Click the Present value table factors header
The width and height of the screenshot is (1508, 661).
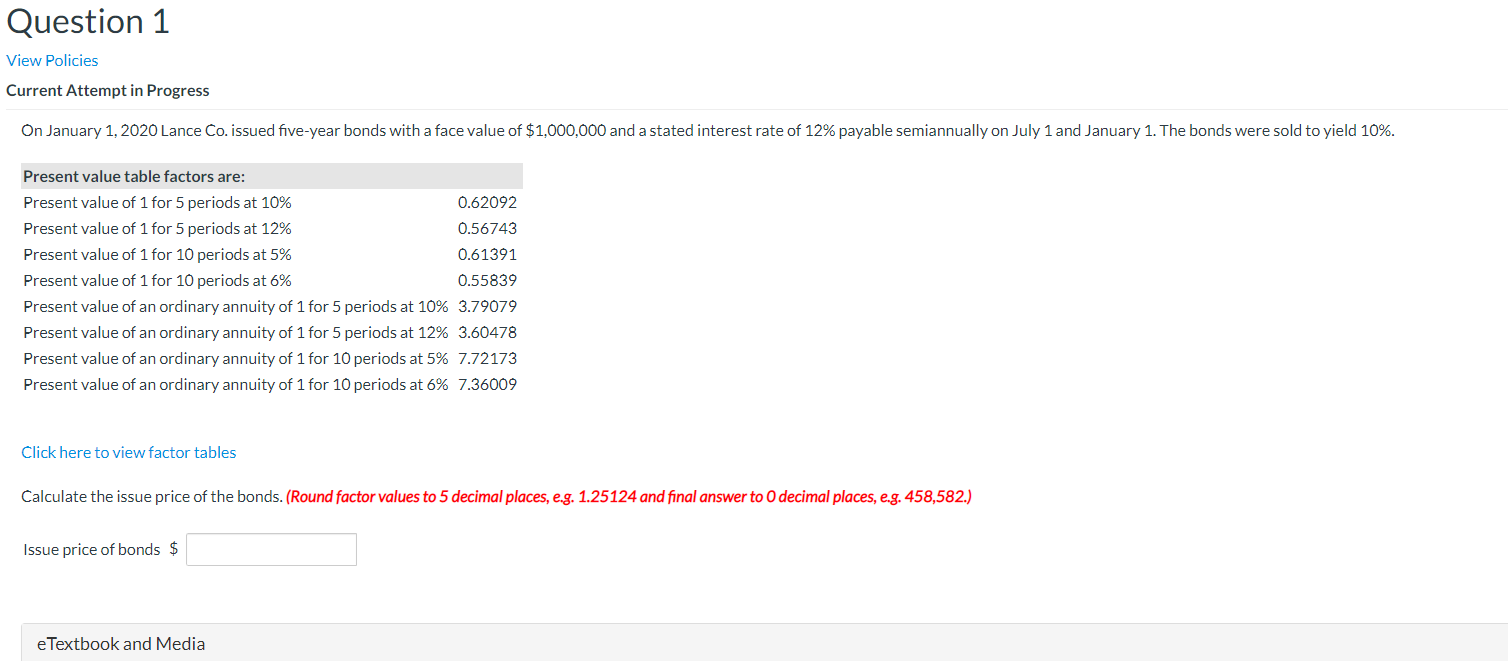point(133,176)
